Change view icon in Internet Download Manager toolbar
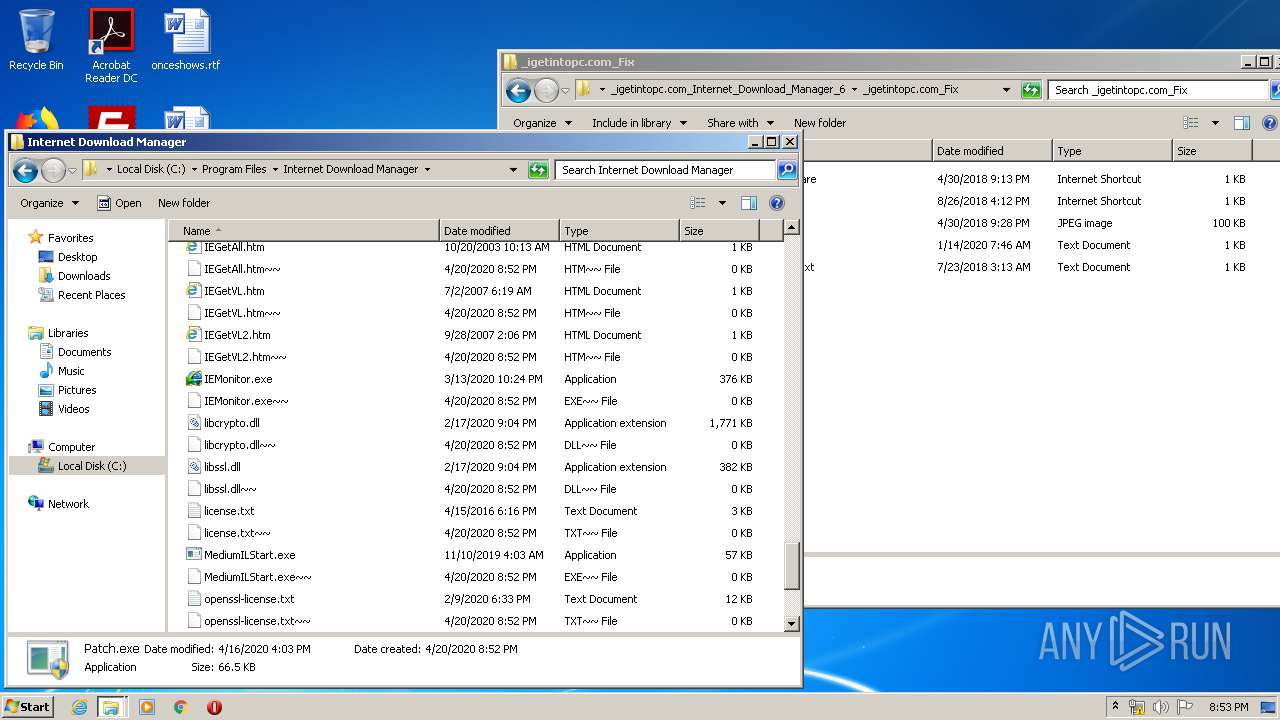Viewport: 1280px width, 720px height. point(698,203)
